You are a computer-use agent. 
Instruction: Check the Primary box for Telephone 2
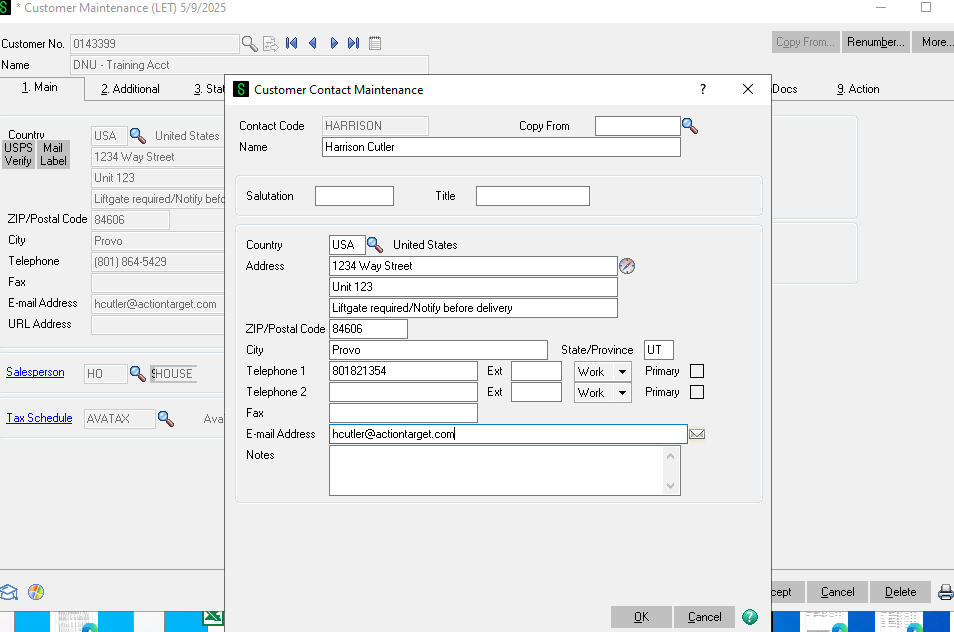[x=697, y=392]
